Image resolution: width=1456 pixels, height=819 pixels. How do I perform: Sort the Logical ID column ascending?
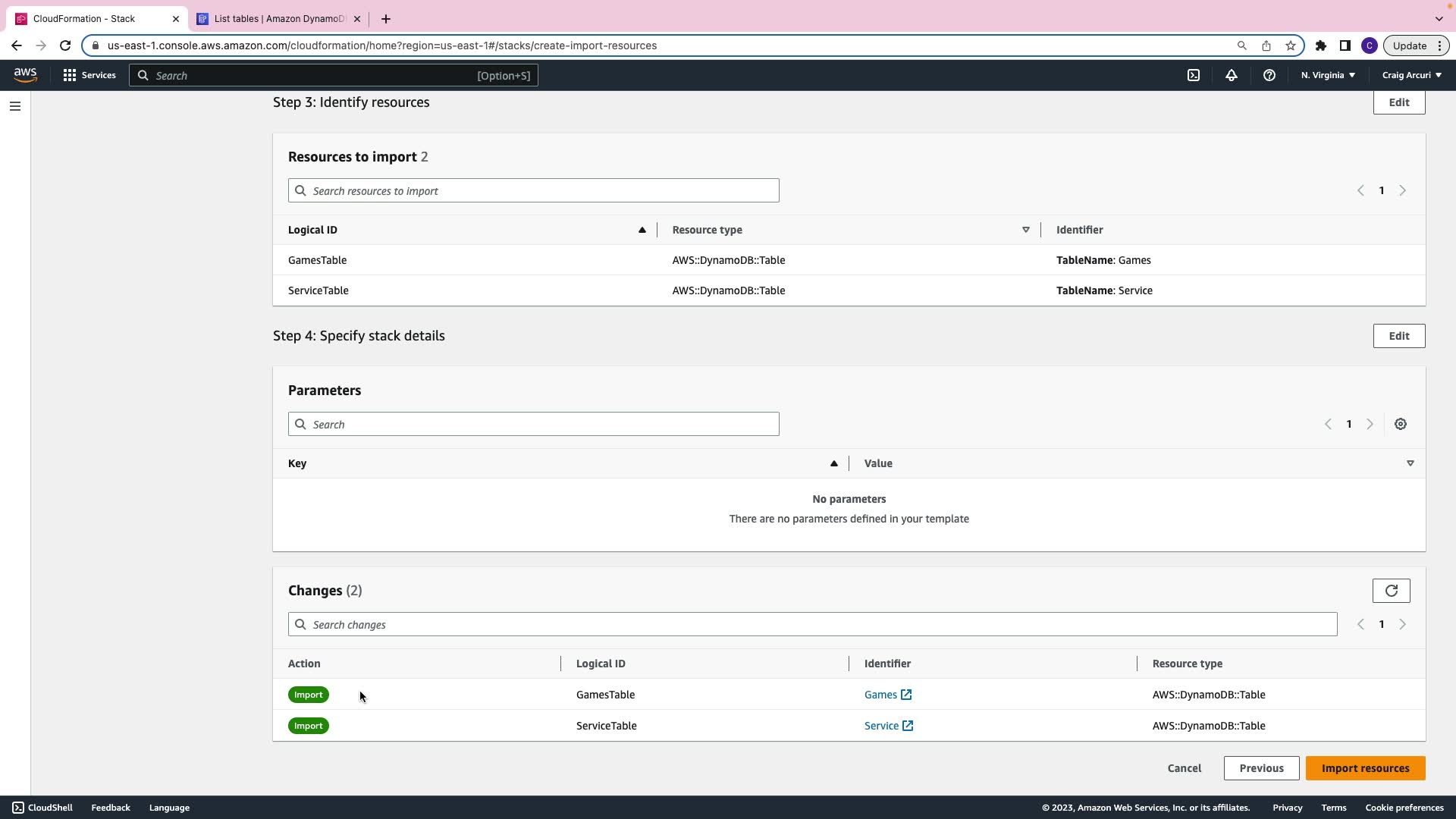click(x=642, y=230)
